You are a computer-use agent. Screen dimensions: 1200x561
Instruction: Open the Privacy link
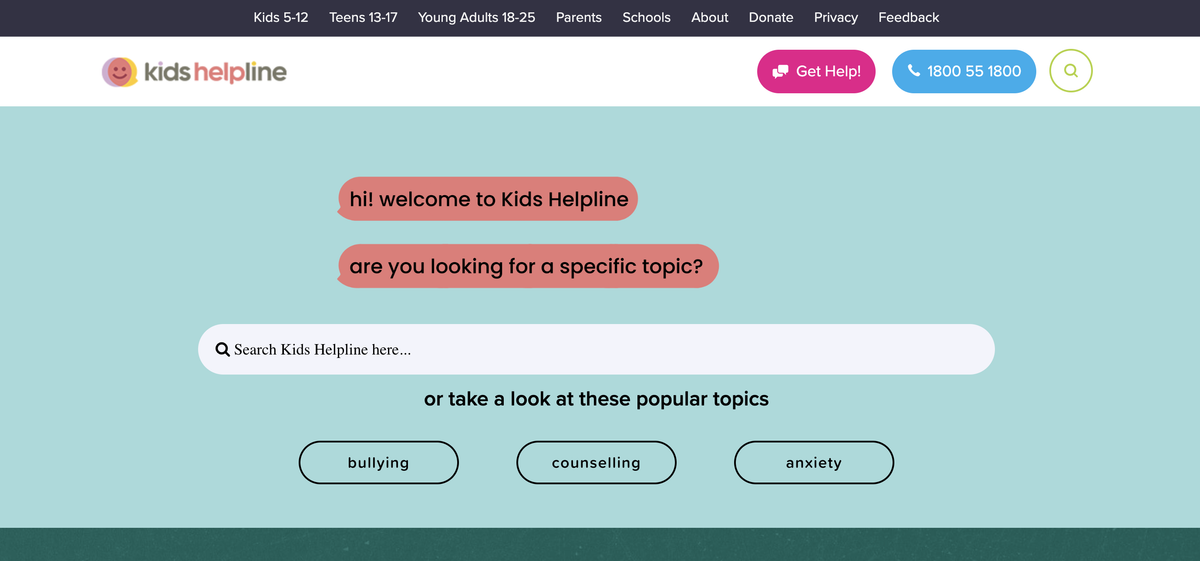pos(836,17)
